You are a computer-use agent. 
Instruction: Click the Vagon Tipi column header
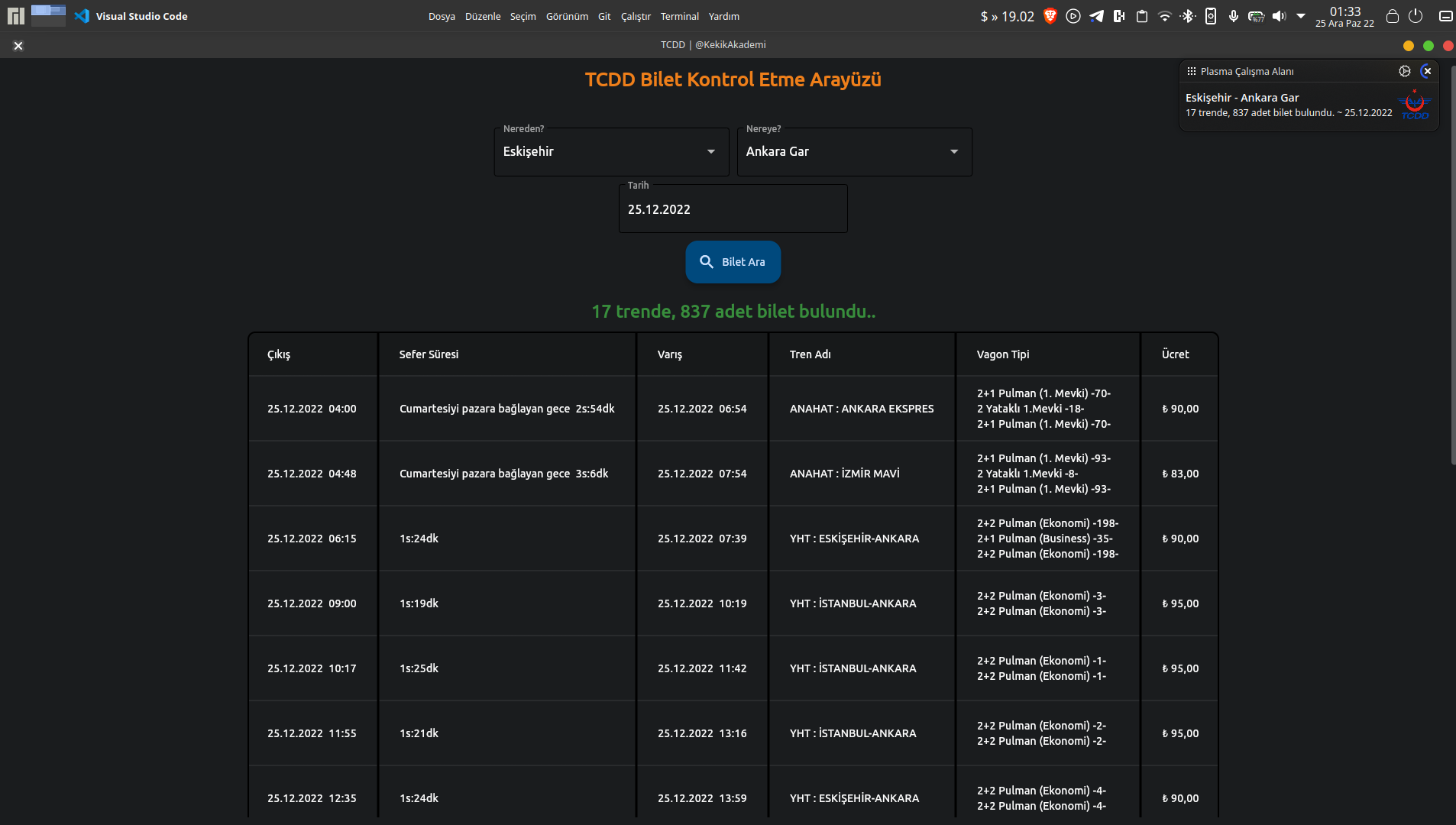[1003, 354]
